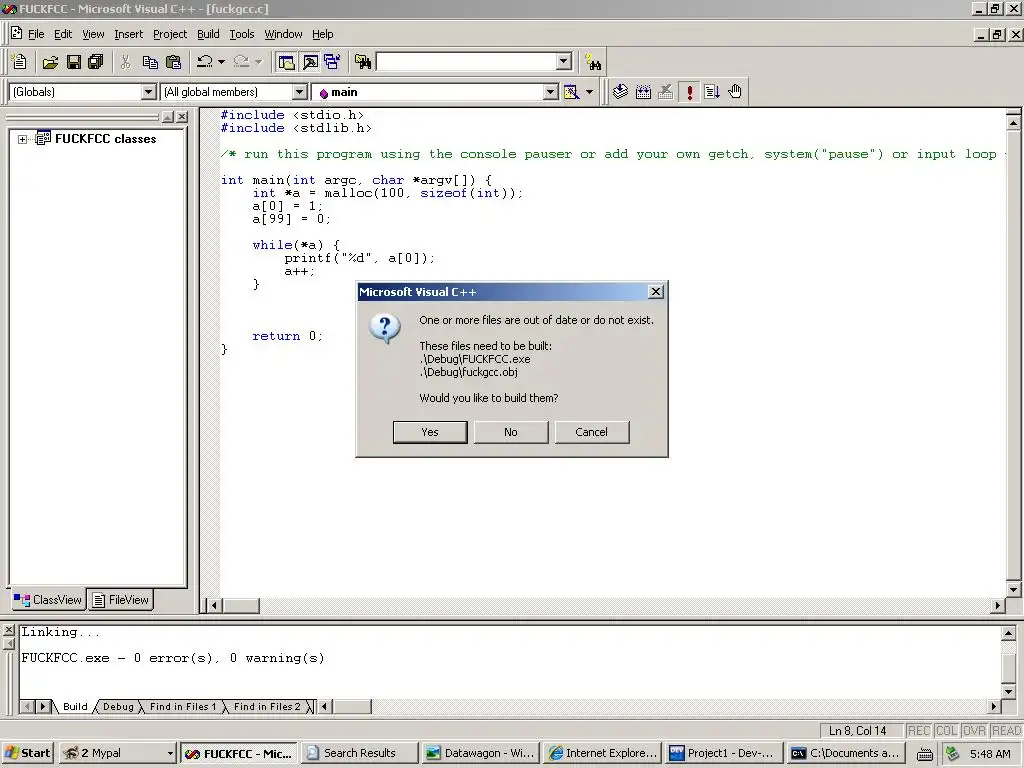Click the Copy icon in toolbar
This screenshot has width=1024, height=768.
(x=150, y=62)
